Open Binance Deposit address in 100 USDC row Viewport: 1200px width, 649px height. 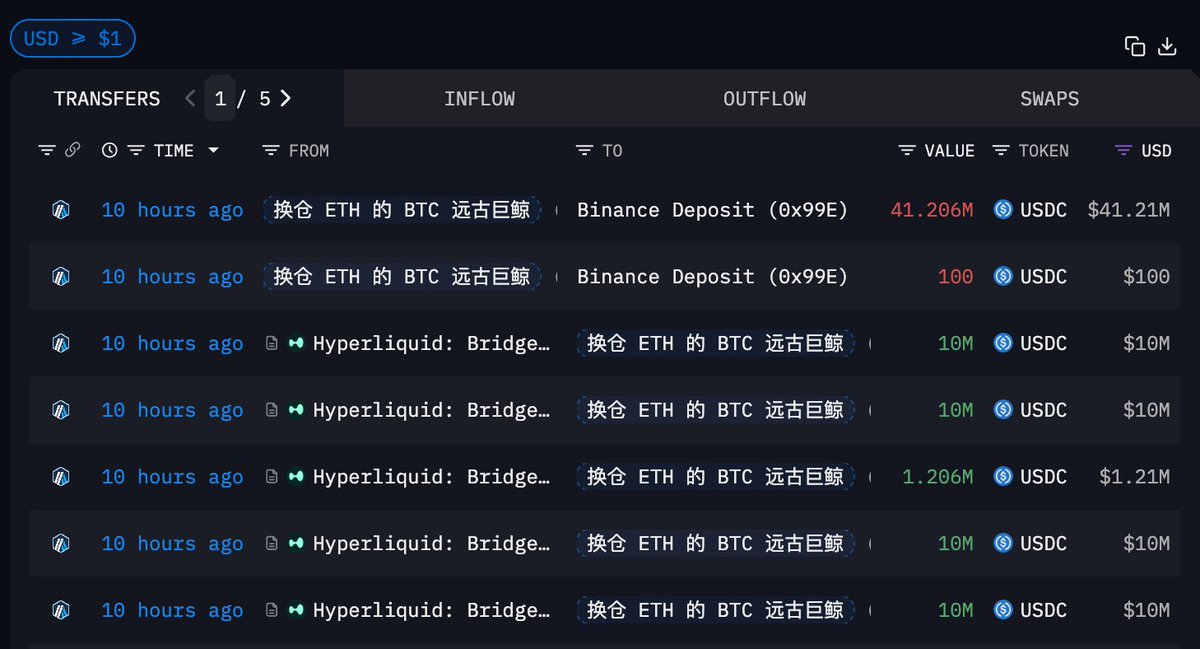[712, 276]
